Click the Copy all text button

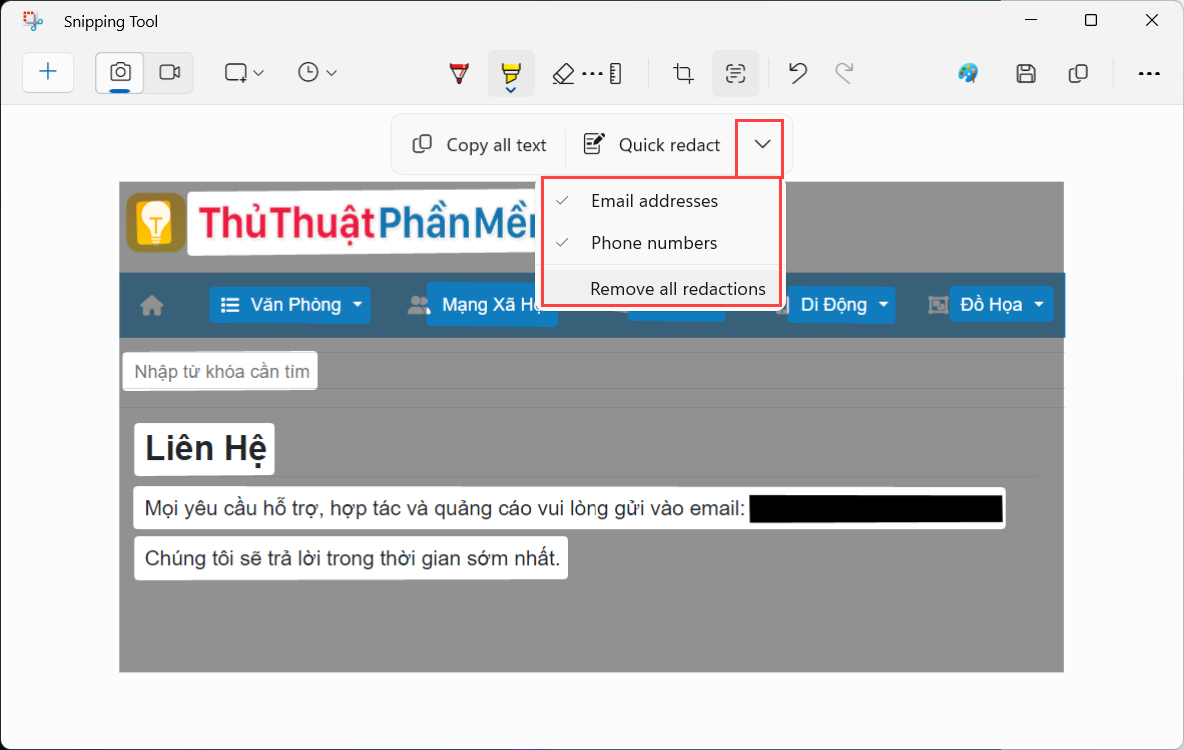[x=478, y=145]
